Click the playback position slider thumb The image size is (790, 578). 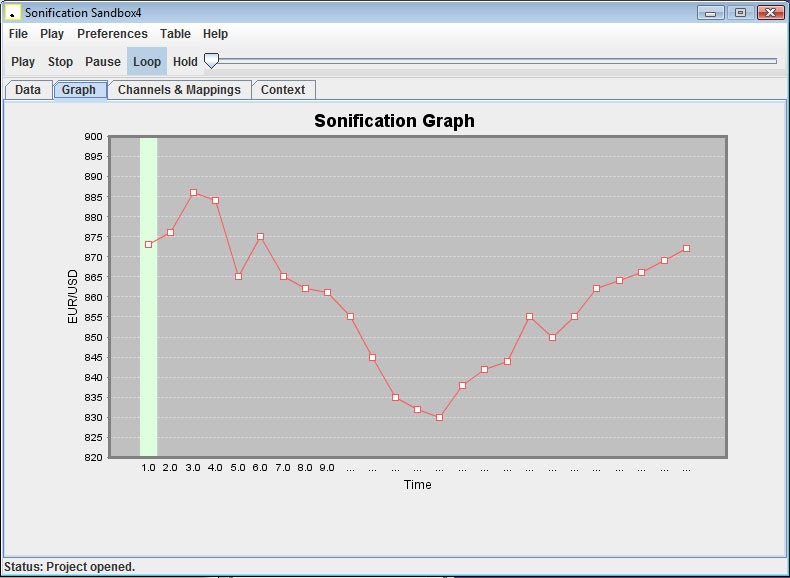click(x=211, y=61)
